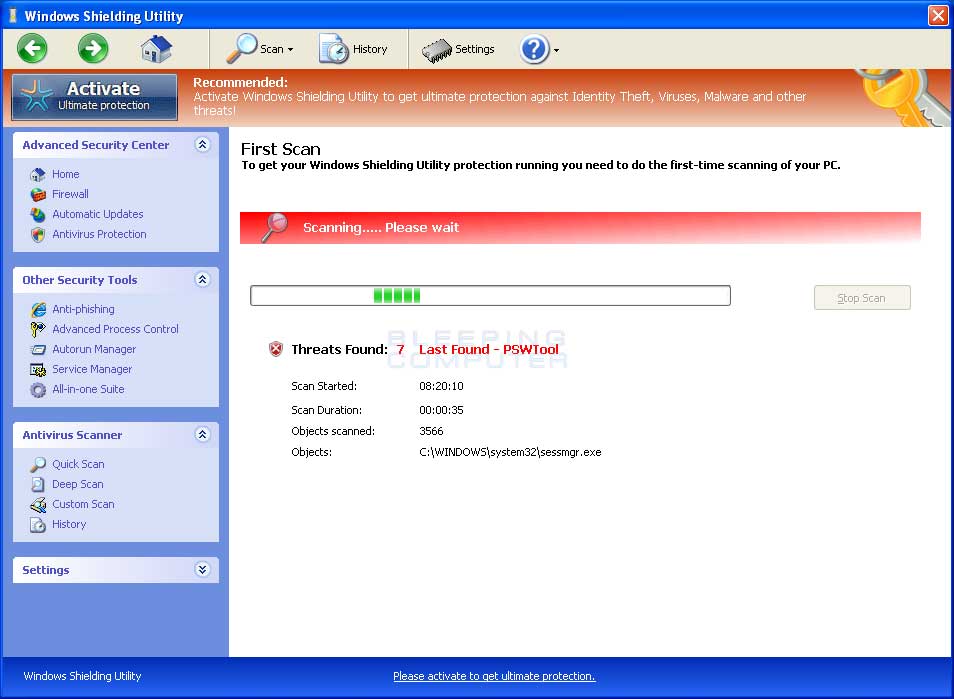
Task: Click the green forward arrow icon
Action: [x=93, y=48]
